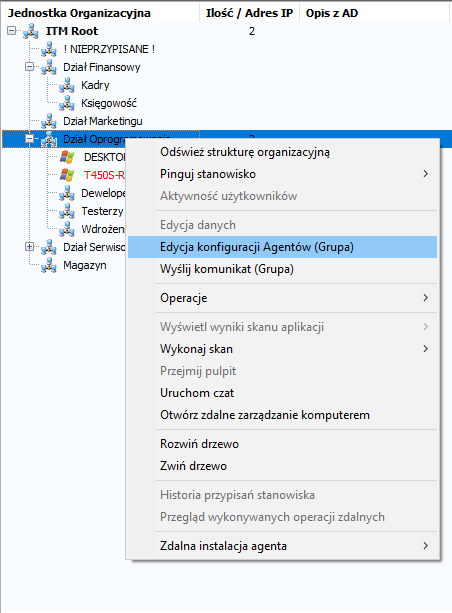Click the Księgowość unit icon
Viewport: 452px width, 613px height.
point(67,103)
